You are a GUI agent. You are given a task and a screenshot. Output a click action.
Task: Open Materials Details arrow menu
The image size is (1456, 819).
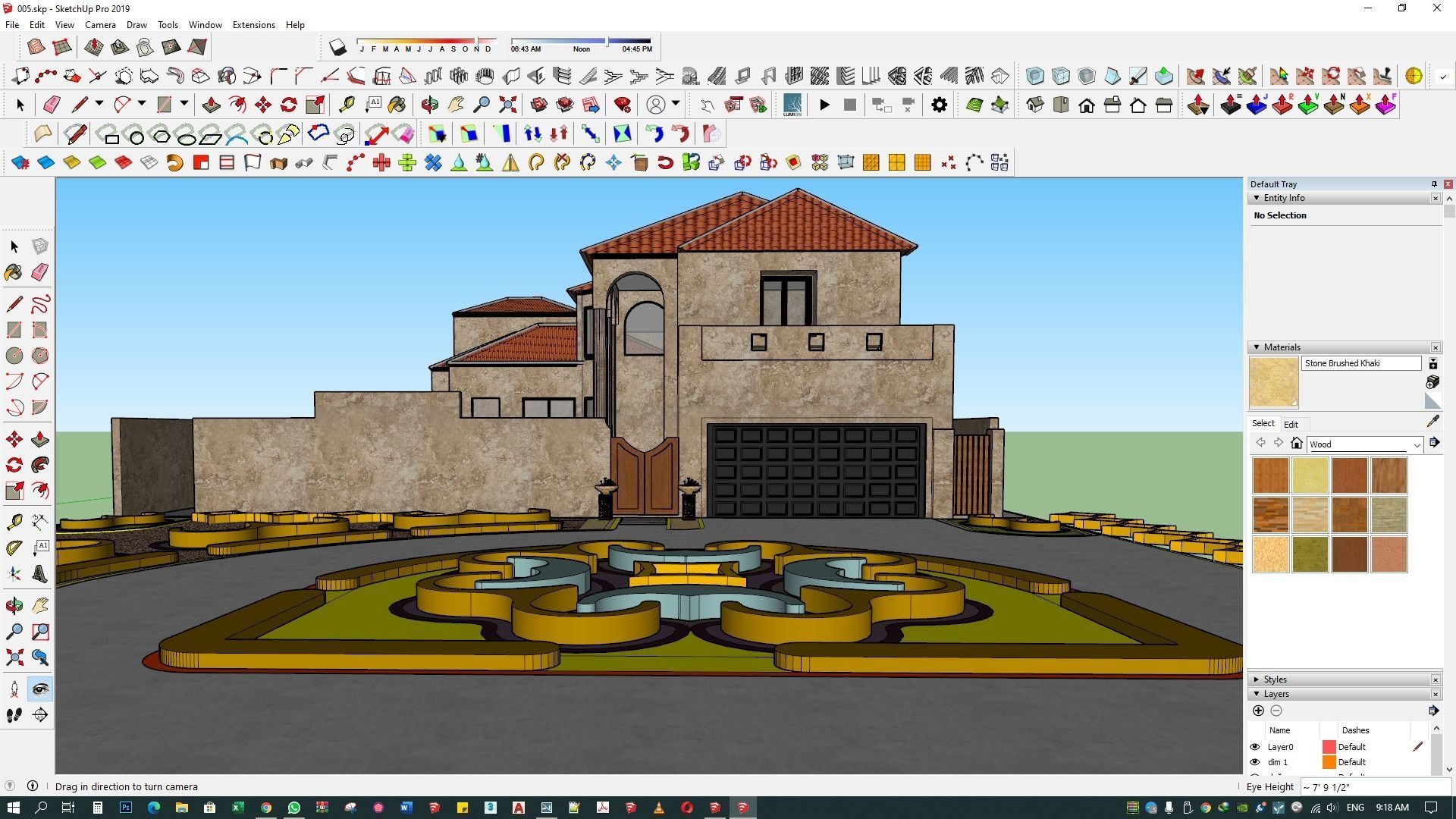[1433, 443]
